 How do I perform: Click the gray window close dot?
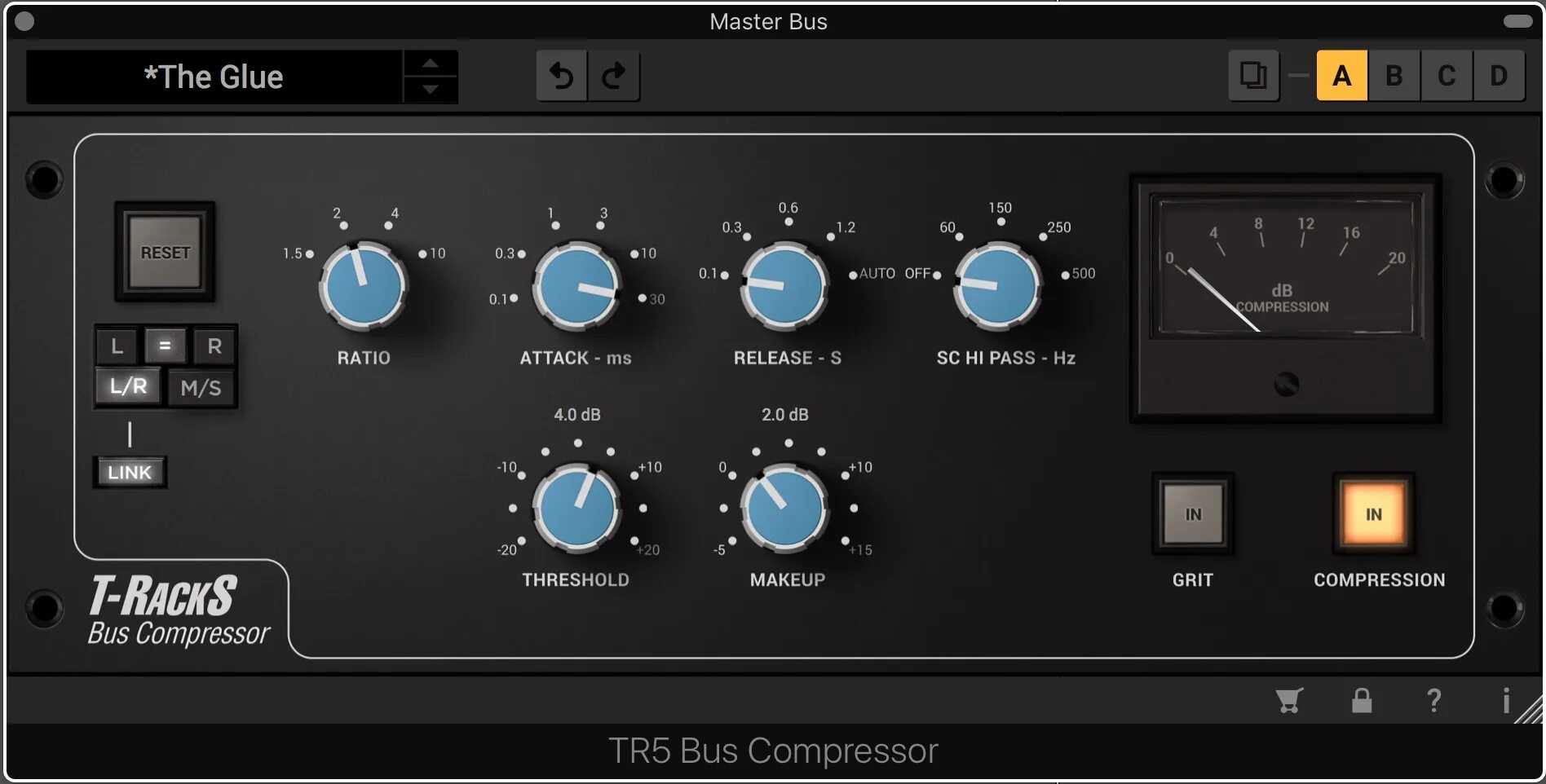(24, 21)
